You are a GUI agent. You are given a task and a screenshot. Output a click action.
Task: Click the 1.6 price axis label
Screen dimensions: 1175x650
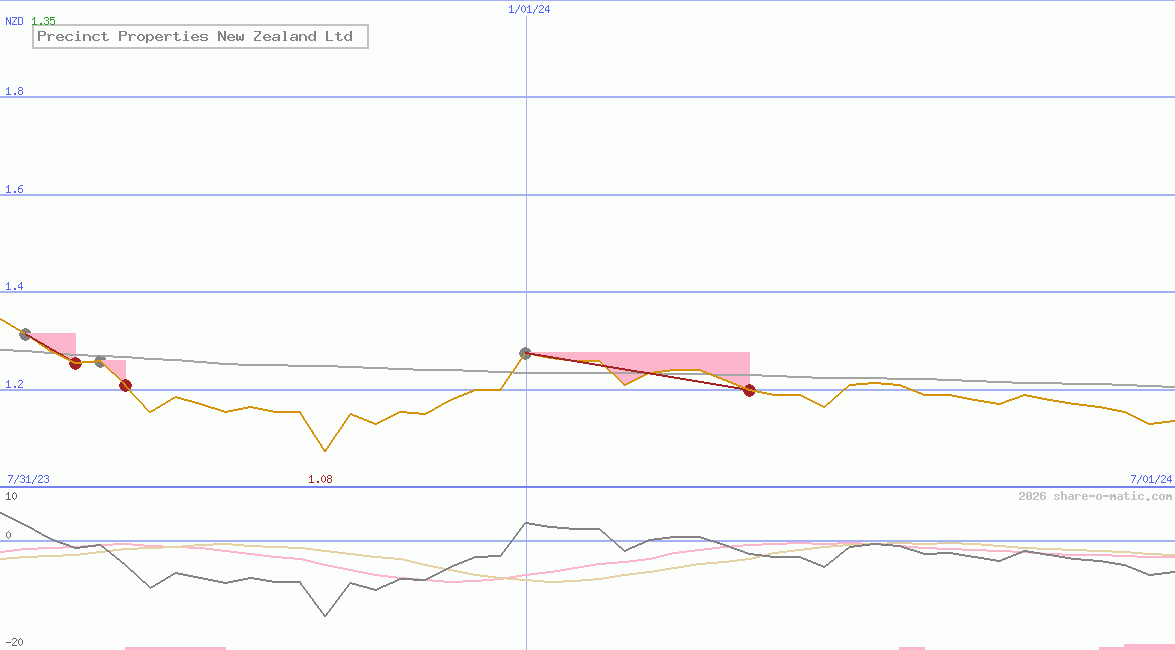(x=14, y=189)
